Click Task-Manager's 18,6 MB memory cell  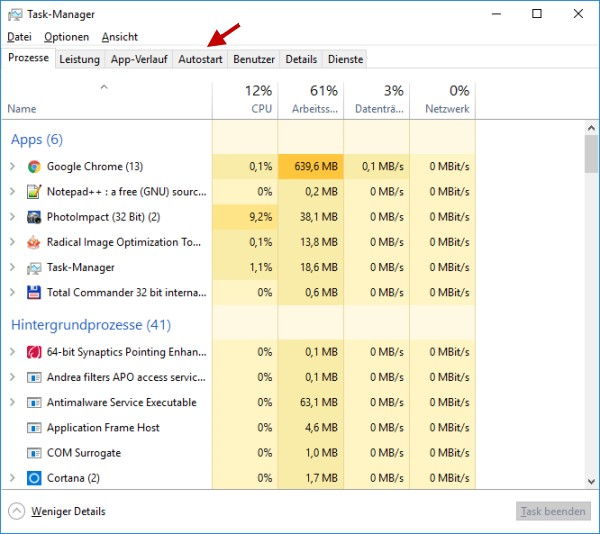coord(311,267)
